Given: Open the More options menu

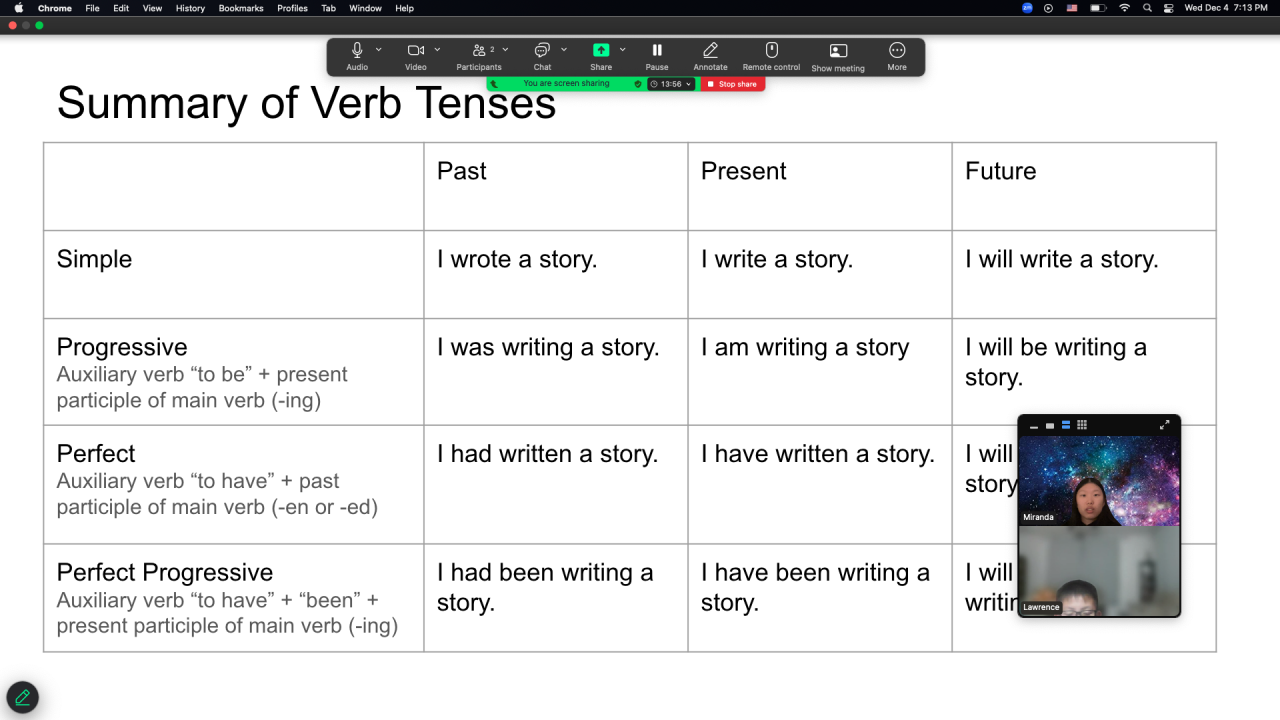Looking at the screenshot, I should pos(897,50).
